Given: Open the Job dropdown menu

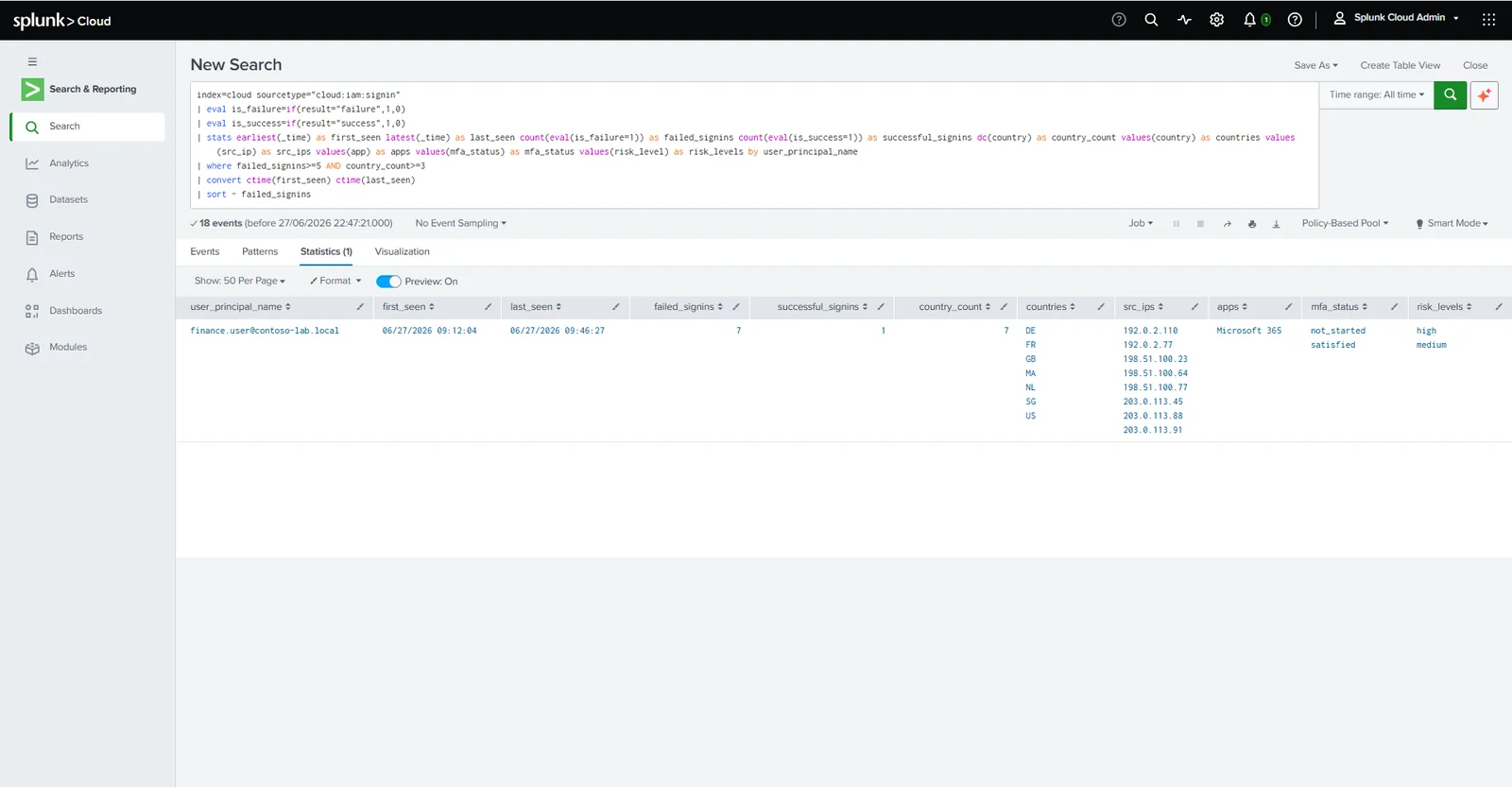Looking at the screenshot, I should (x=1141, y=224).
